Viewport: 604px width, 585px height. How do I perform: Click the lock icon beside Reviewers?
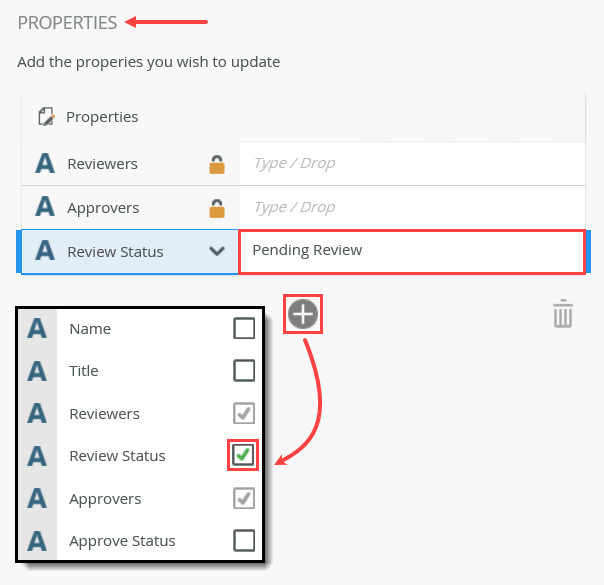216,164
